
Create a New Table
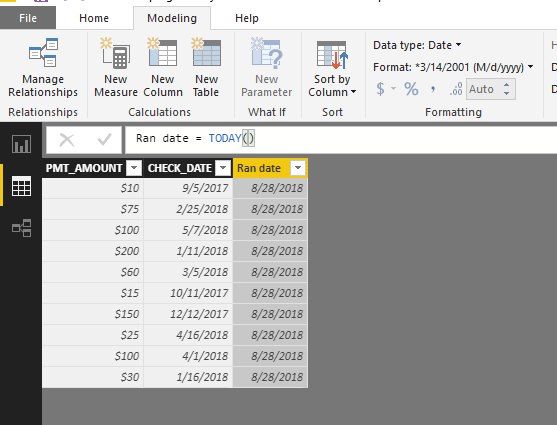click(x=206, y=68)
